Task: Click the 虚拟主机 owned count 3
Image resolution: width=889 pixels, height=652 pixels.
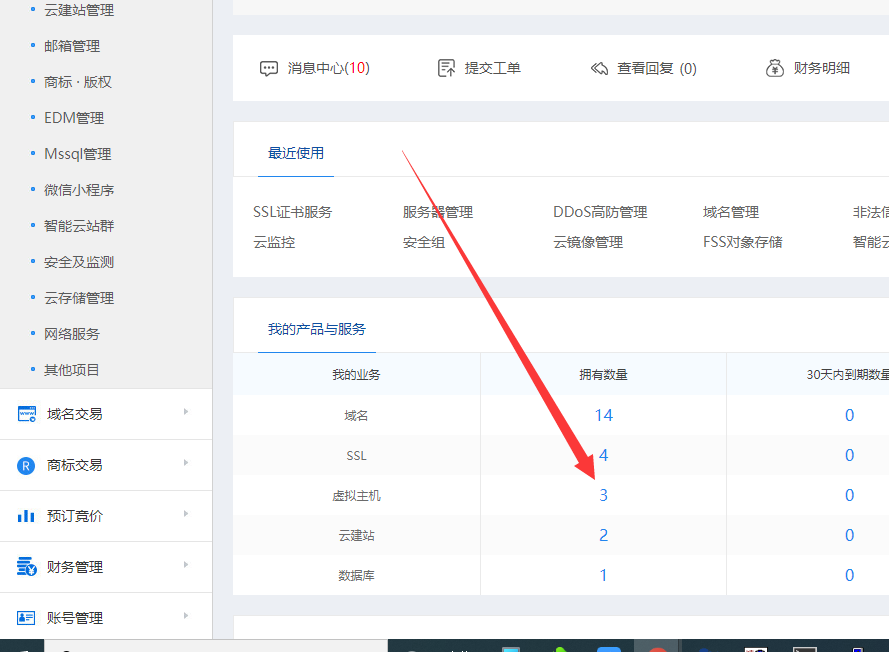Action: (603, 495)
